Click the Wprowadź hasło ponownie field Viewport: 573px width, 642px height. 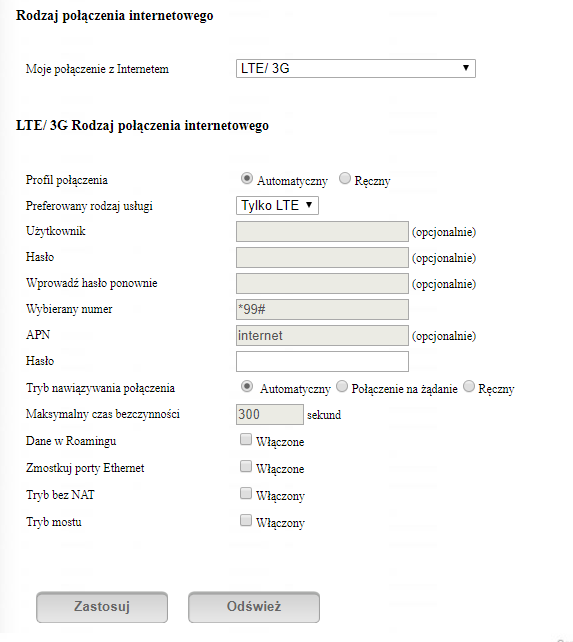pyautogui.click(x=322, y=284)
